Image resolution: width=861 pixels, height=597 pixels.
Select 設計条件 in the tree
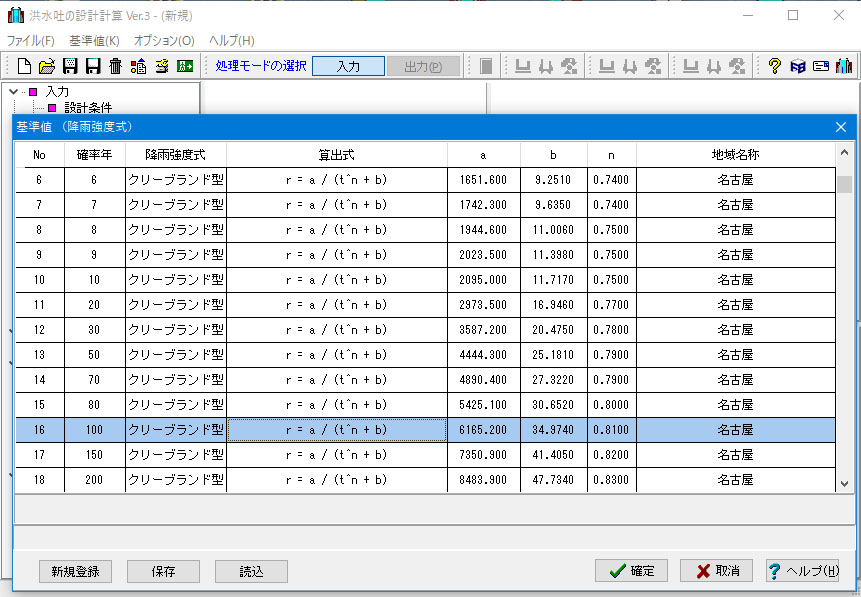[x=88, y=107]
